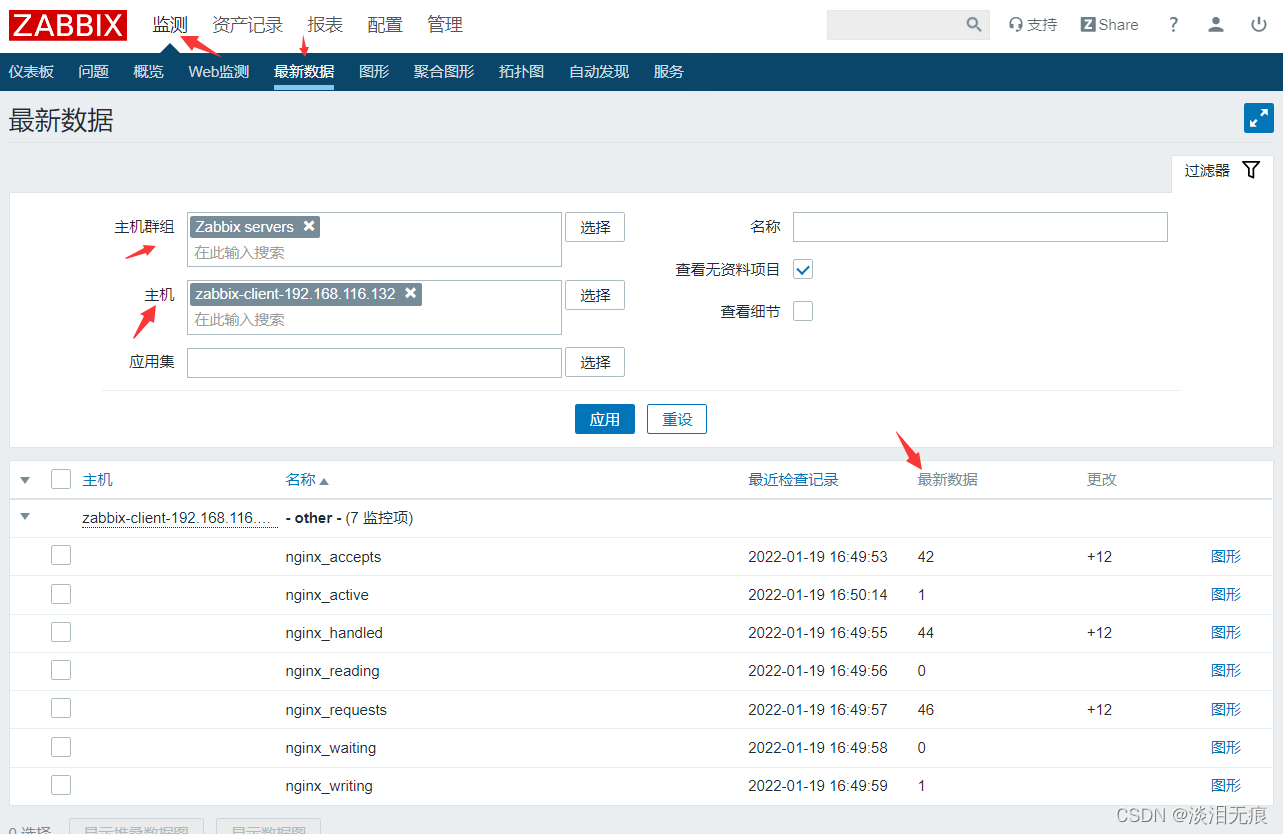The height and width of the screenshot is (834, 1283).
Task: Open 图形 link for nginx_accepts
Action: click(x=1226, y=556)
